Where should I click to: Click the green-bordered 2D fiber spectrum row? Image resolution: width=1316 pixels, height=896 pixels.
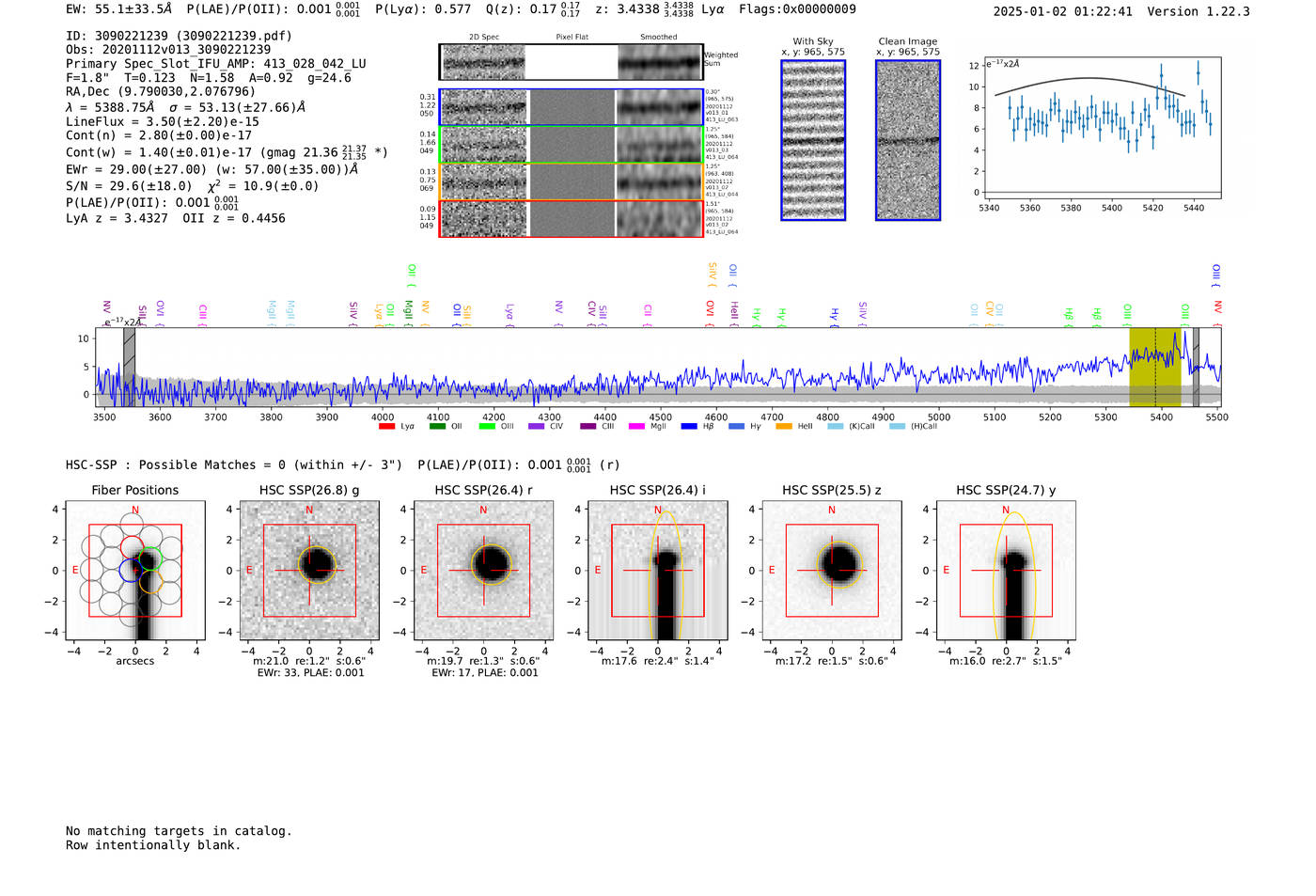(571, 144)
